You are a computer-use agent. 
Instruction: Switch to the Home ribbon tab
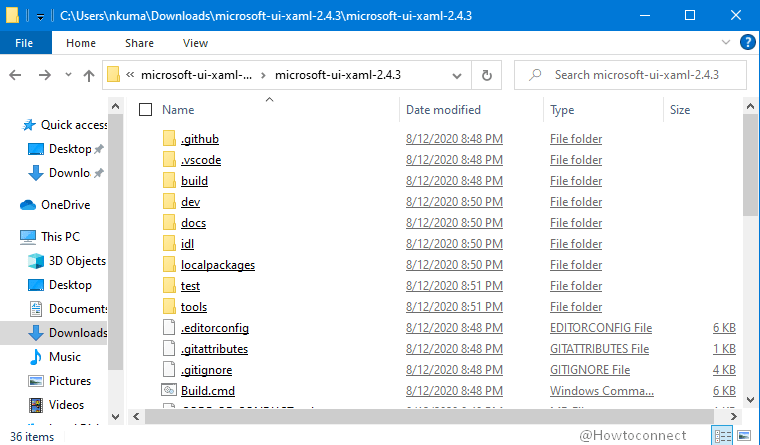[81, 43]
